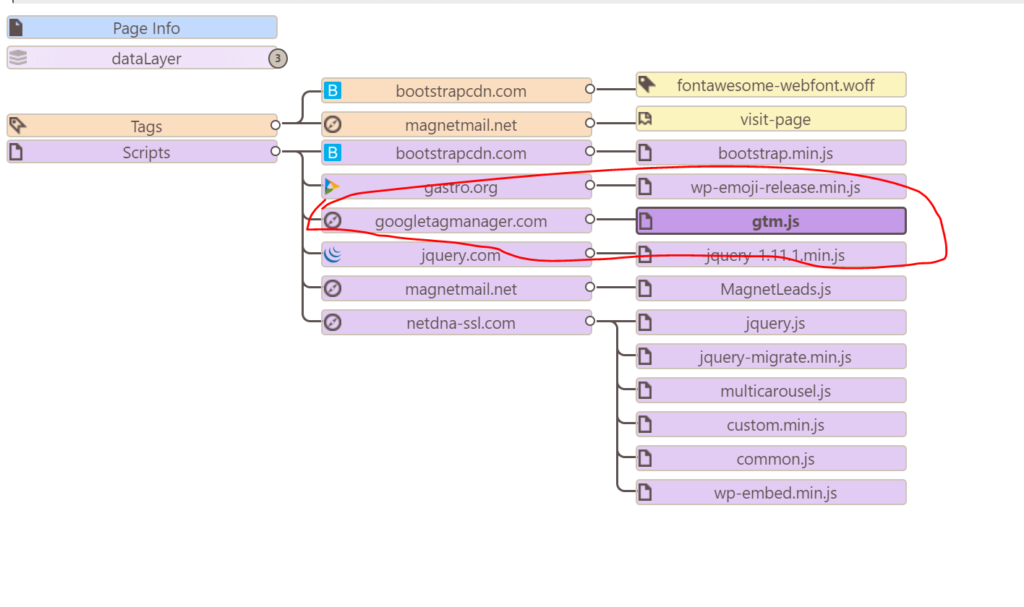Select the jquery.com label
This screenshot has height=607, width=1024.
[x=461, y=255]
